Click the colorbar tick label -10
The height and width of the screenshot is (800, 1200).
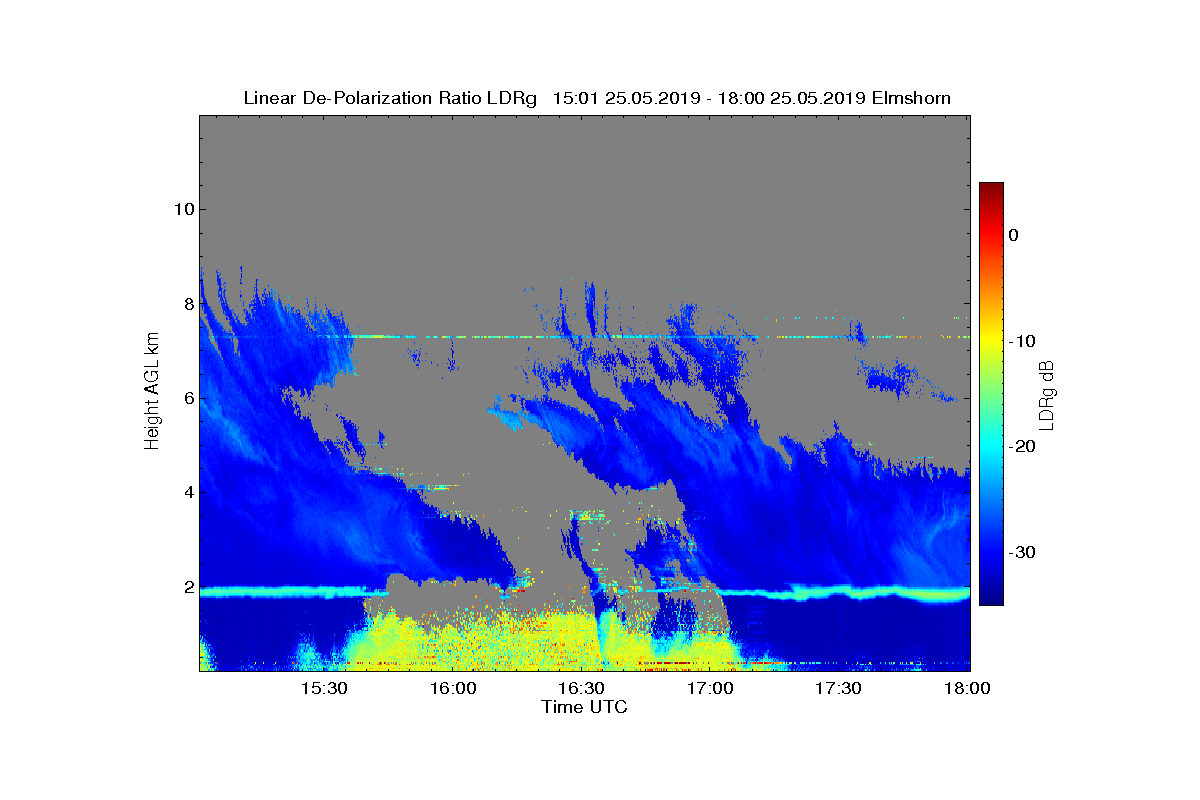(1021, 341)
